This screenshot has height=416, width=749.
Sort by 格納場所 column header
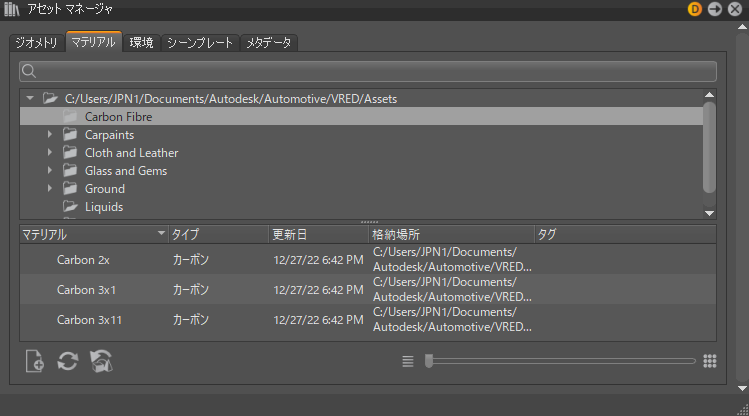point(451,235)
